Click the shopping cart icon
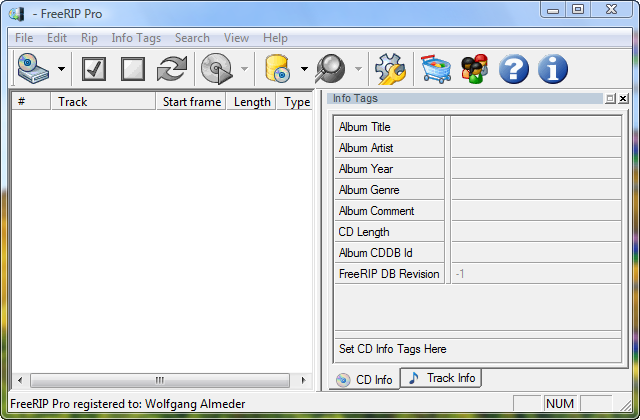Image resolution: width=640 pixels, height=420 pixels. (x=436, y=69)
